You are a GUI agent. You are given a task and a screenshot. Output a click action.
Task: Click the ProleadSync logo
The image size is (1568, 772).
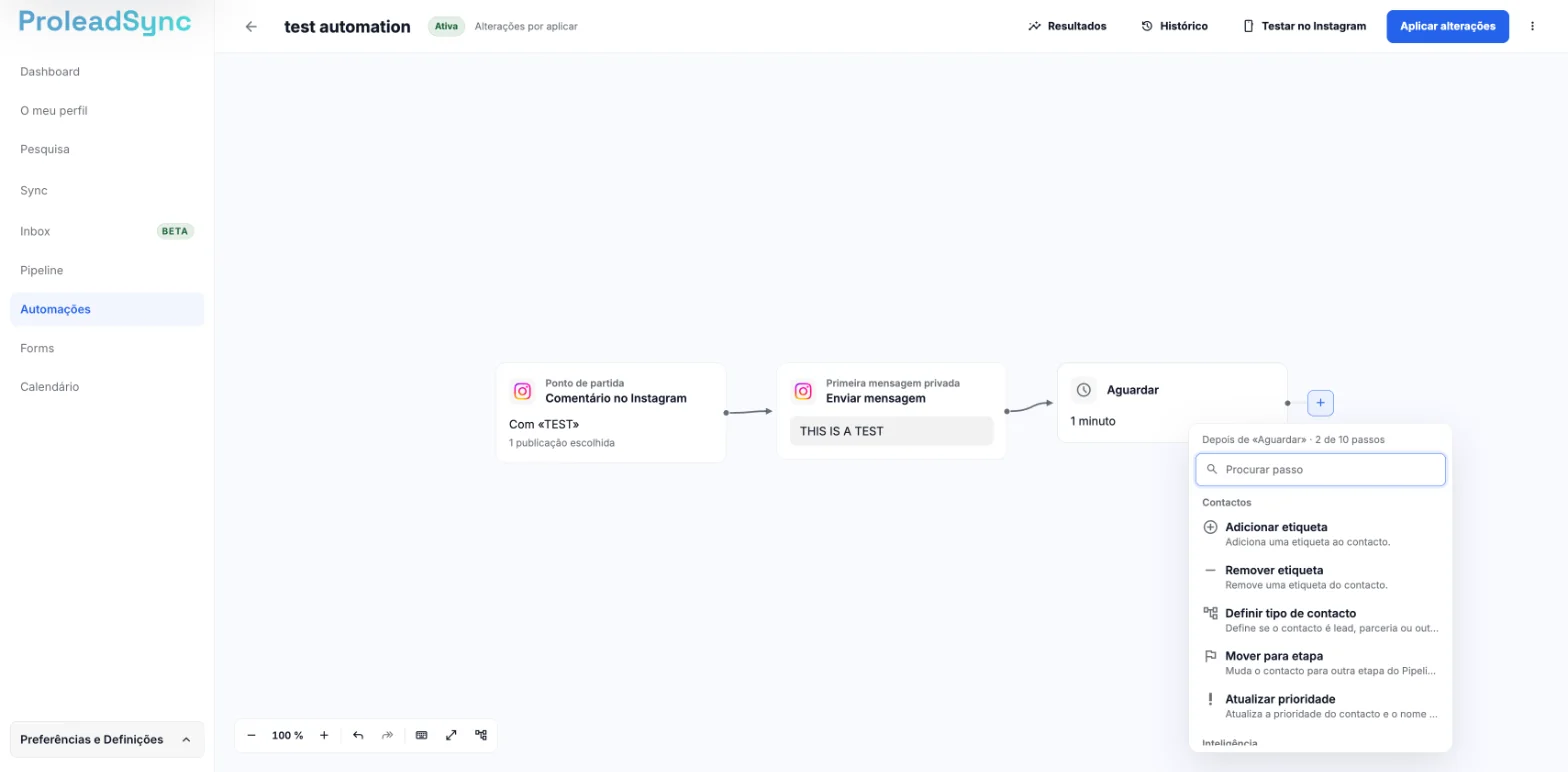[105, 22]
